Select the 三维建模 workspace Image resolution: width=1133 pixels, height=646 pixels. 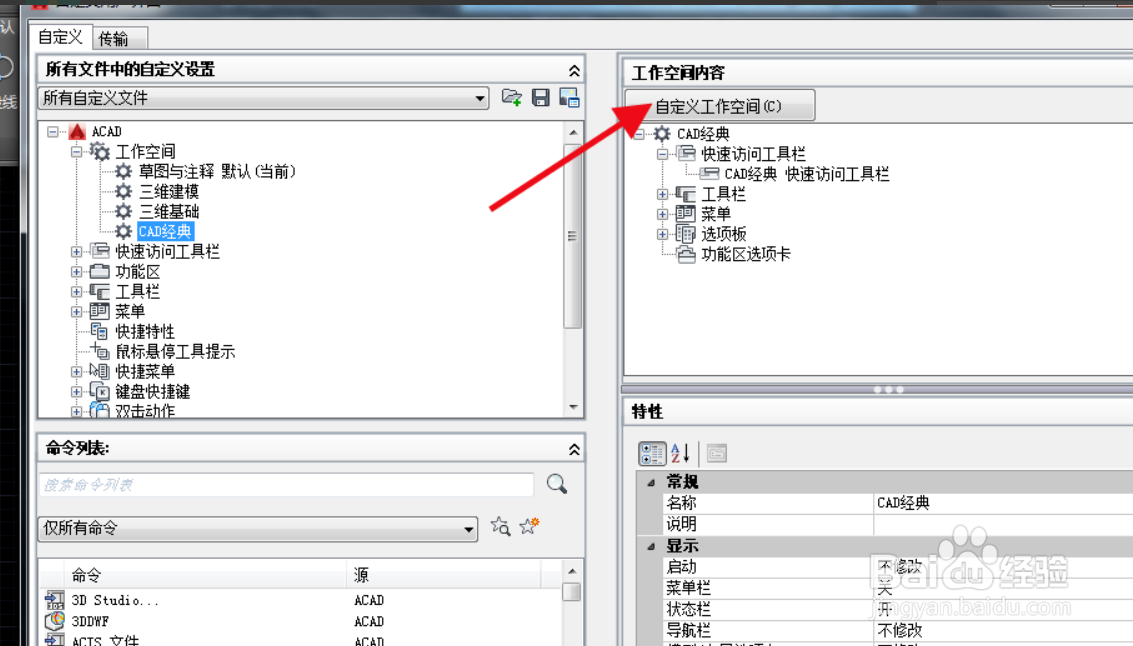coord(168,191)
